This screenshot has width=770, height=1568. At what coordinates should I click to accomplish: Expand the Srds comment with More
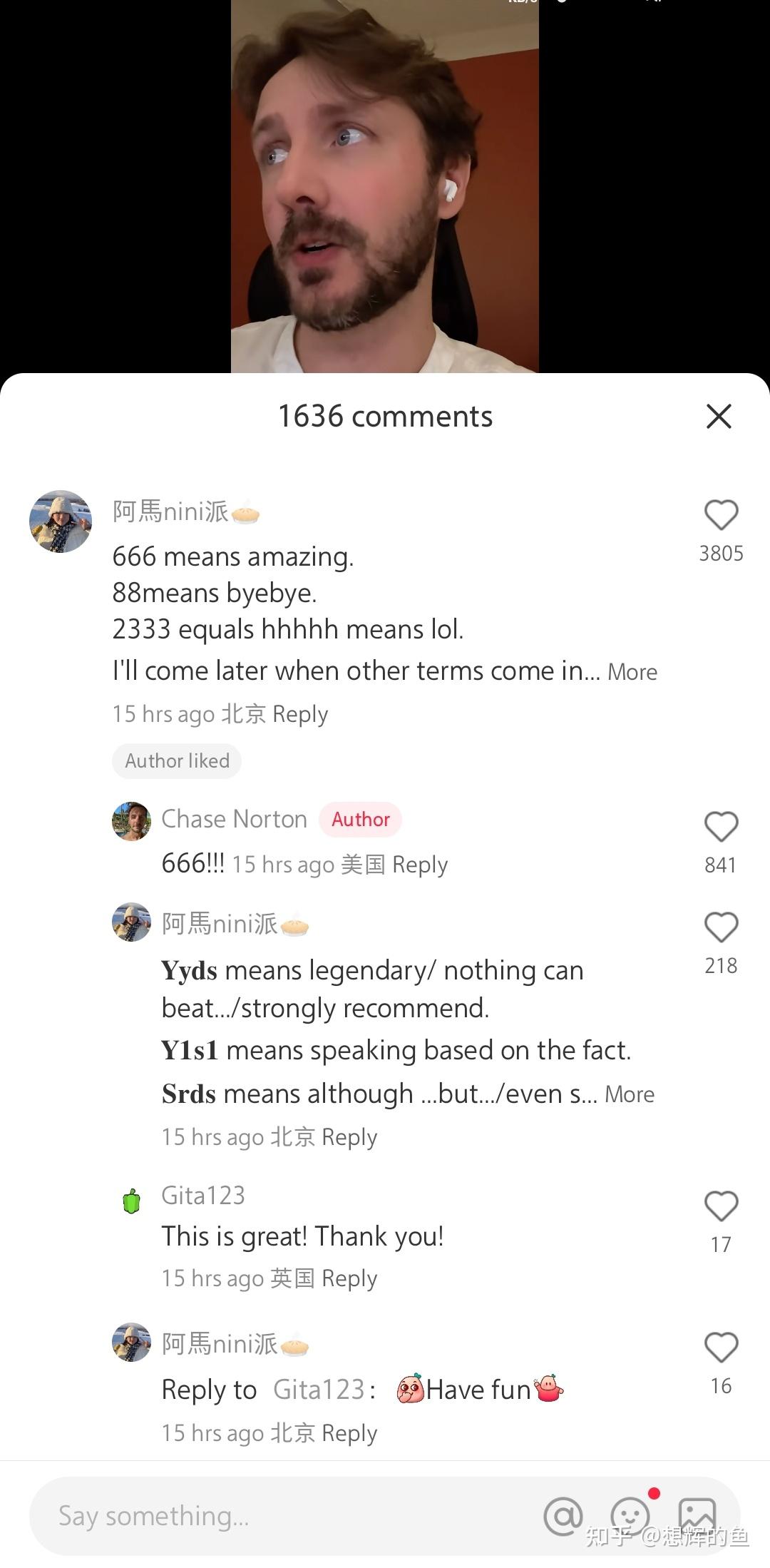(630, 1094)
